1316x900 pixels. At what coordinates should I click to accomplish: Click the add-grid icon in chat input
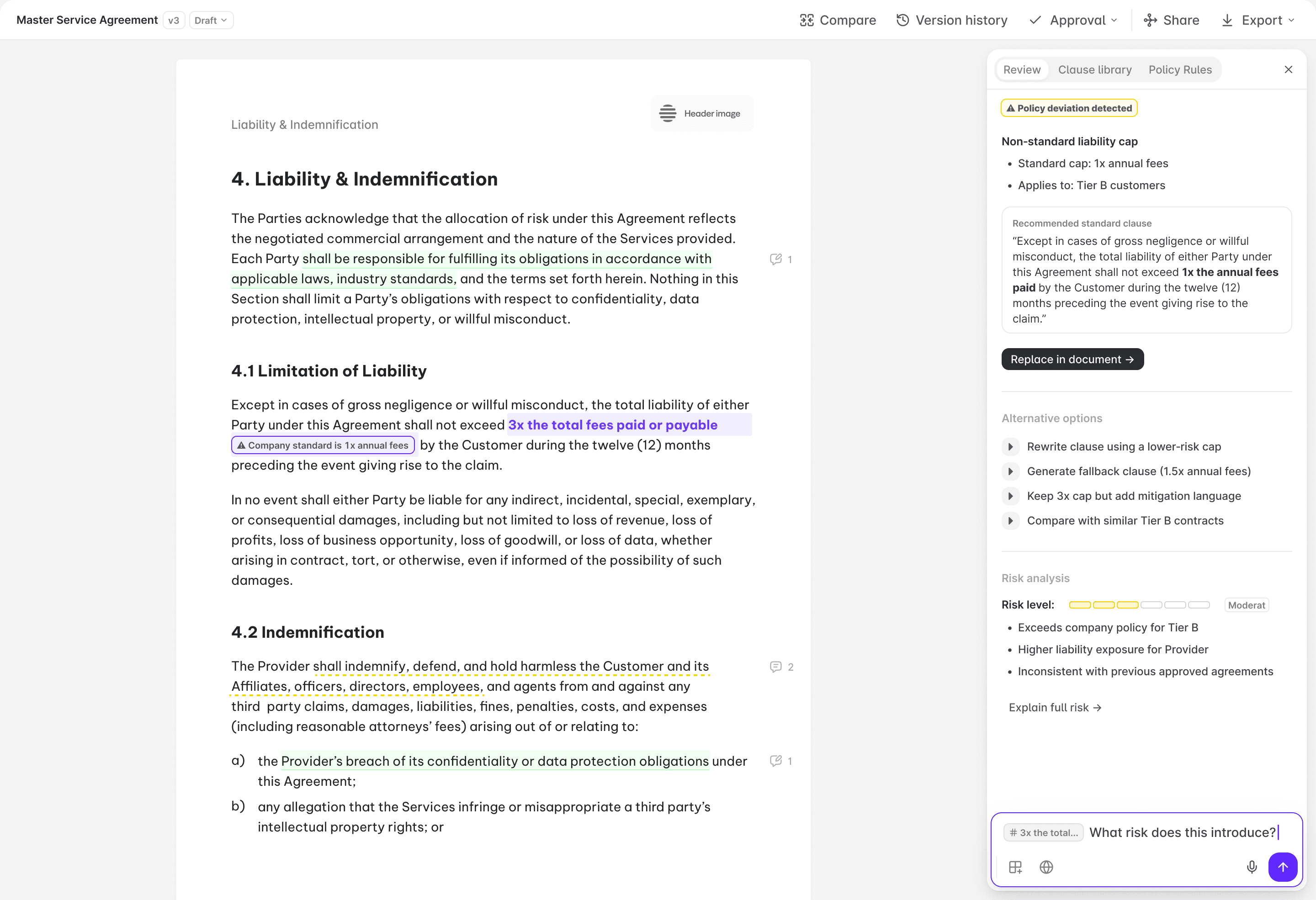pyautogui.click(x=1015, y=867)
